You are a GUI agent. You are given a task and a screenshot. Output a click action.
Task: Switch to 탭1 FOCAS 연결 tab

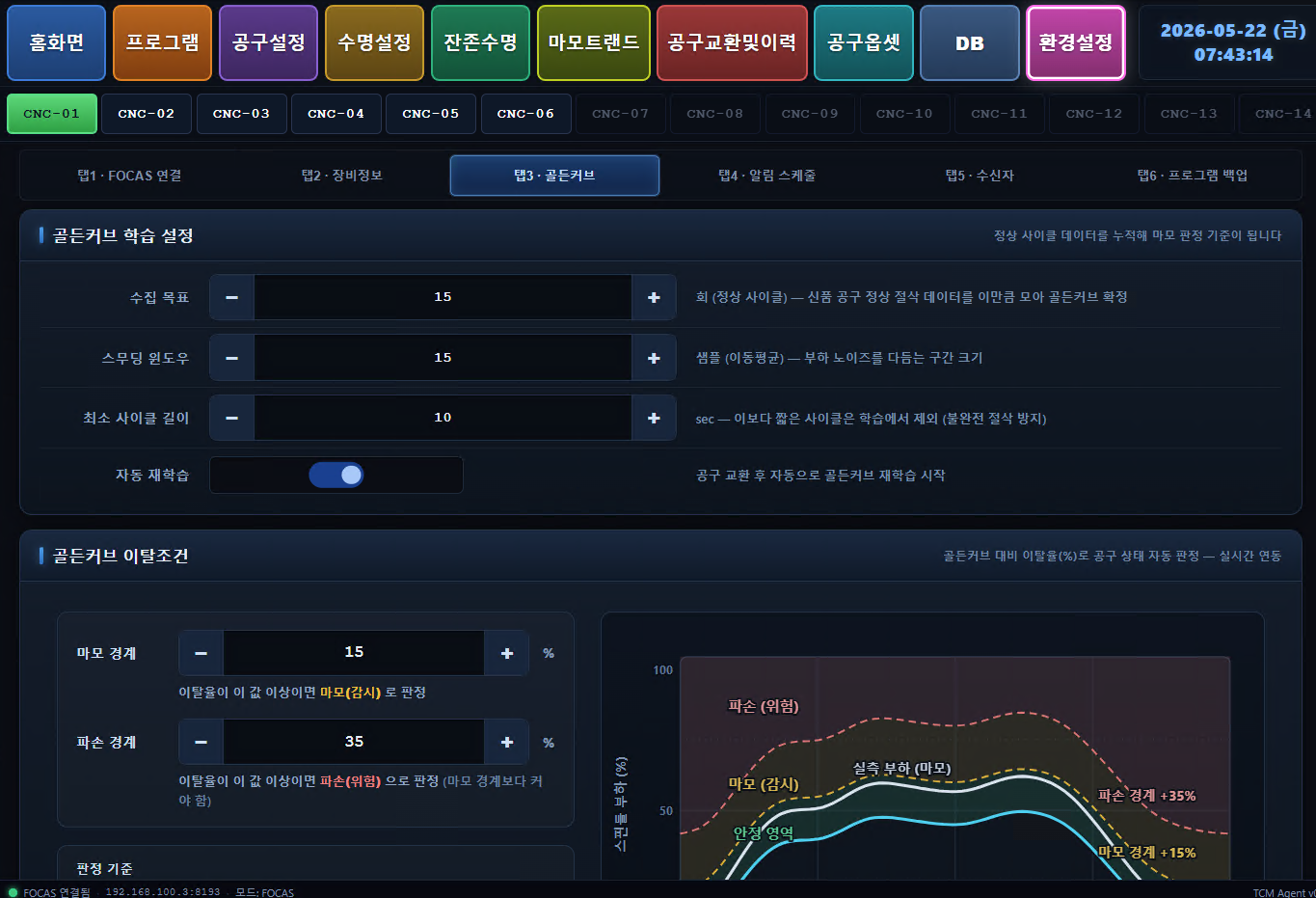130,176
